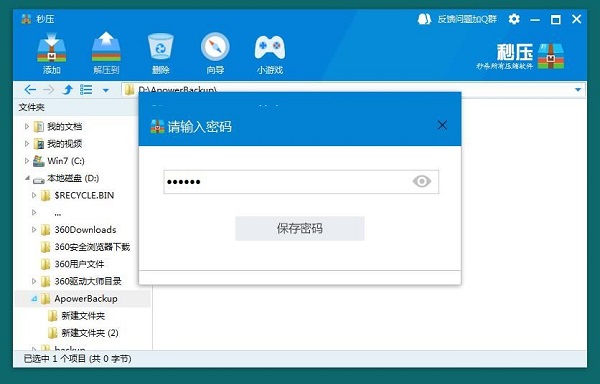Select the 新建文件夹 subfolder

[x=83, y=316]
